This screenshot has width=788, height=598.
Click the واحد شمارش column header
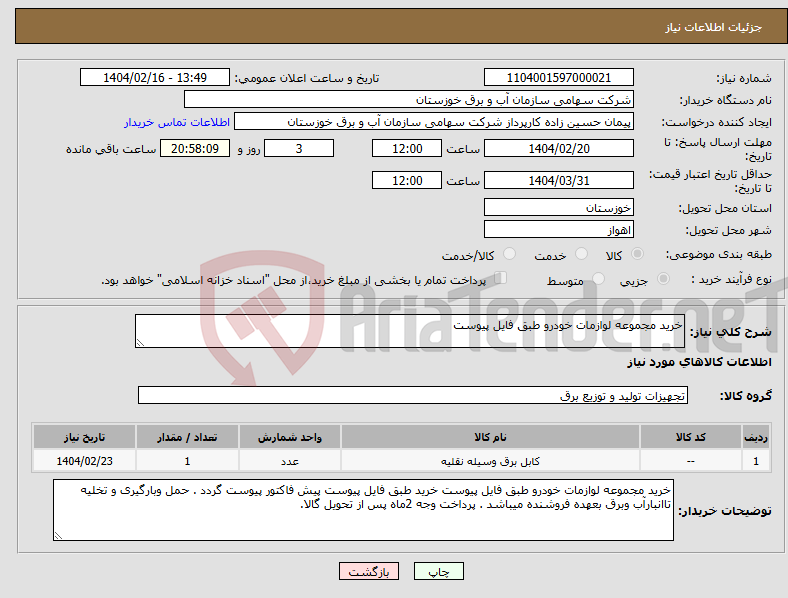(289, 437)
